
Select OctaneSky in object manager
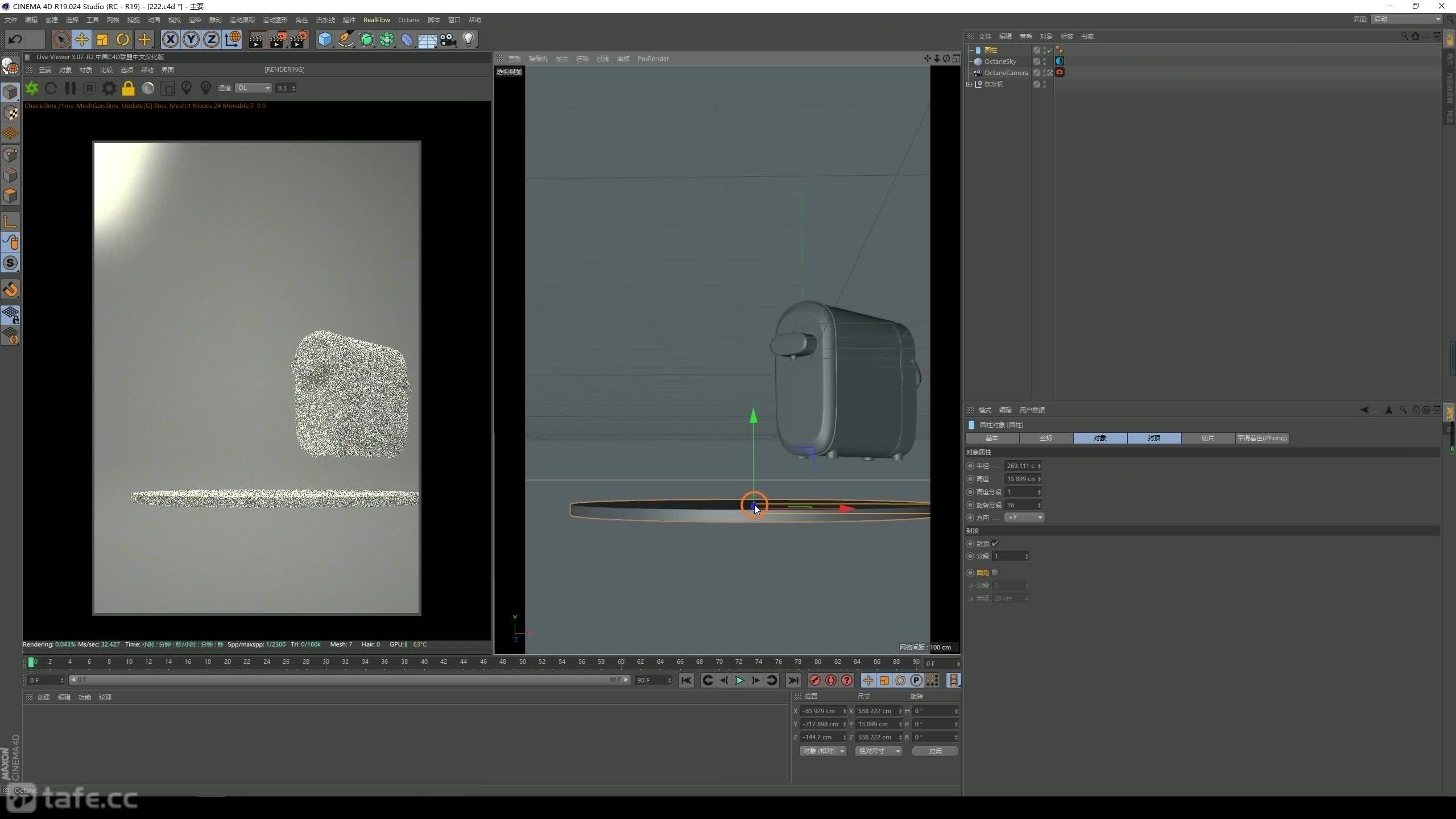[x=1000, y=61]
